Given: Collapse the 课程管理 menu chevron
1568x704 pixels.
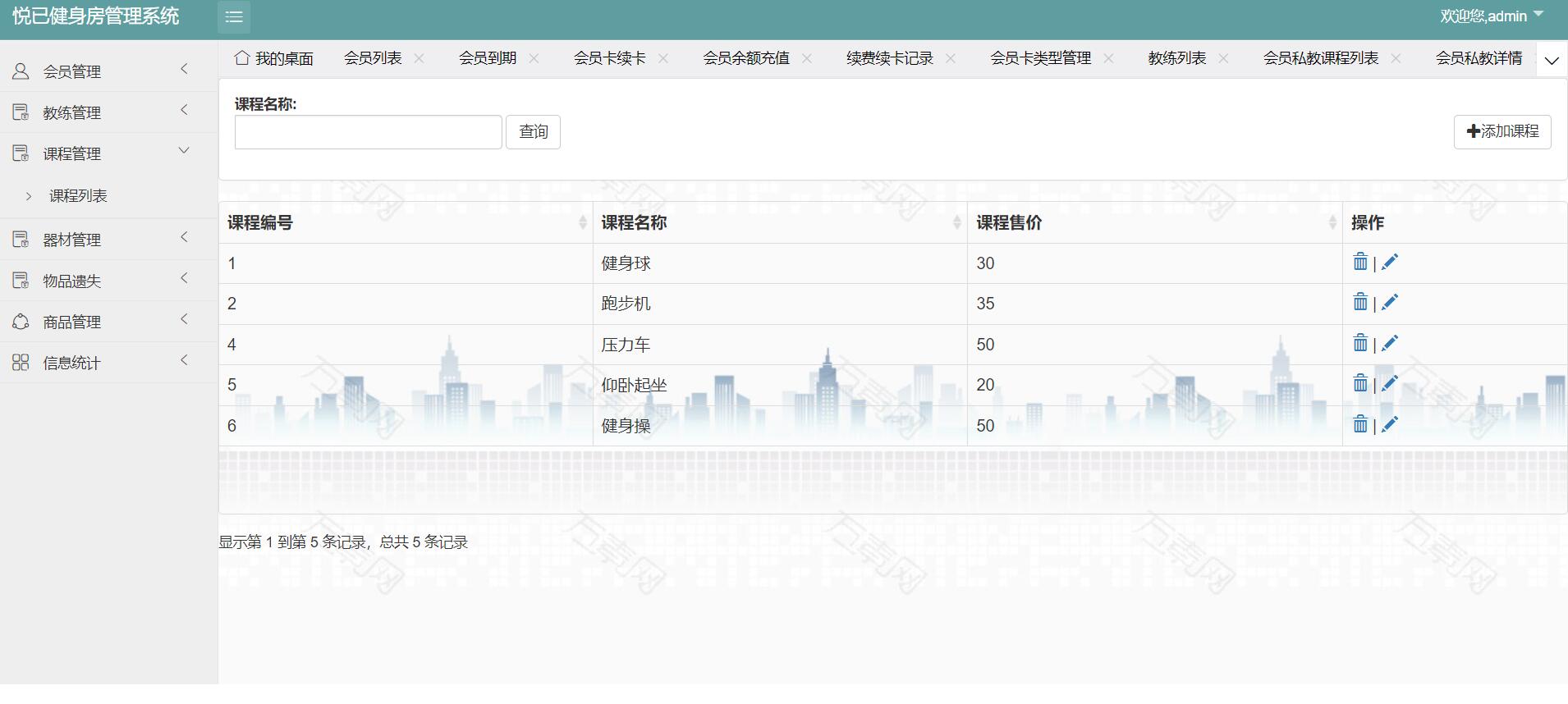Looking at the screenshot, I should coord(184,150).
